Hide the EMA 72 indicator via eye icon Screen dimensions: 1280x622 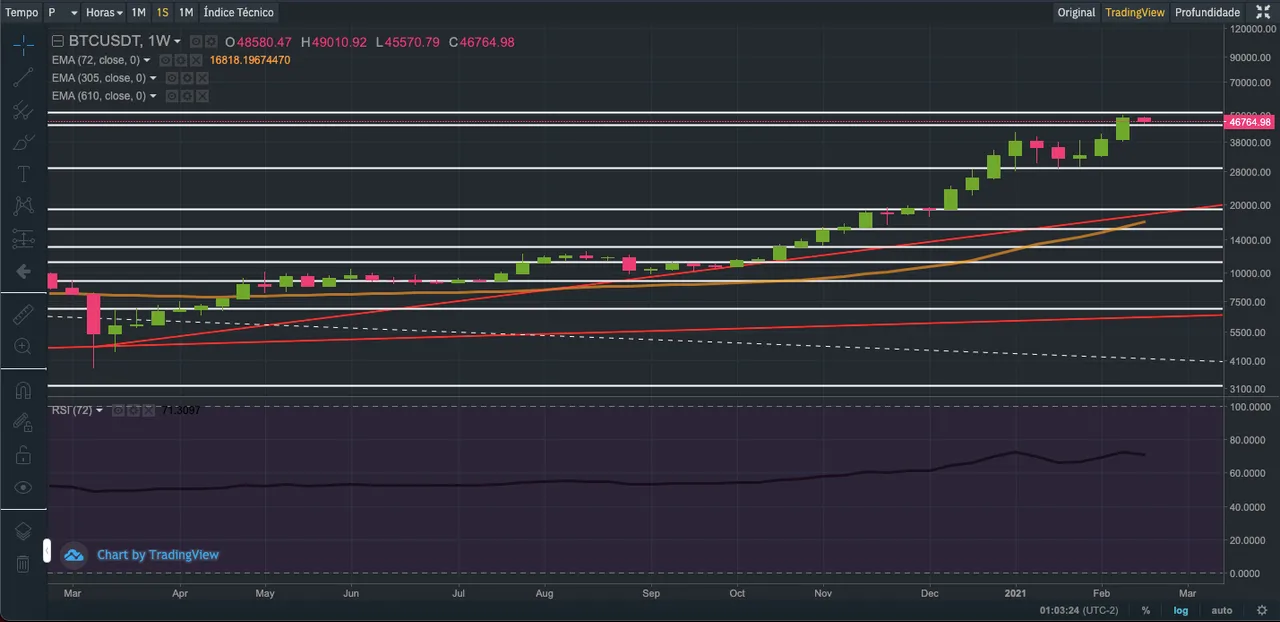pyautogui.click(x=166, y=60)
